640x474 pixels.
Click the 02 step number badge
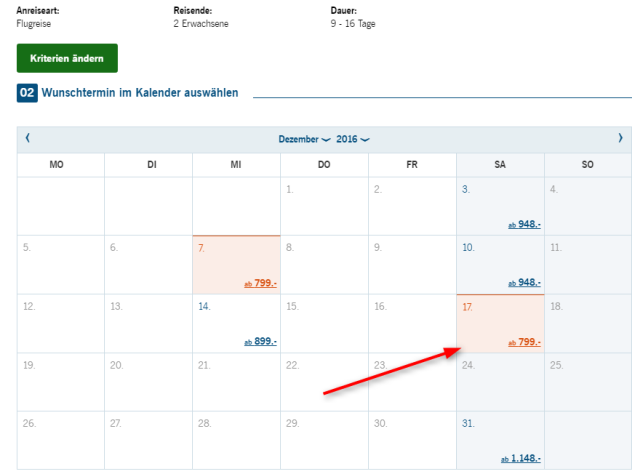click(28, 94)
